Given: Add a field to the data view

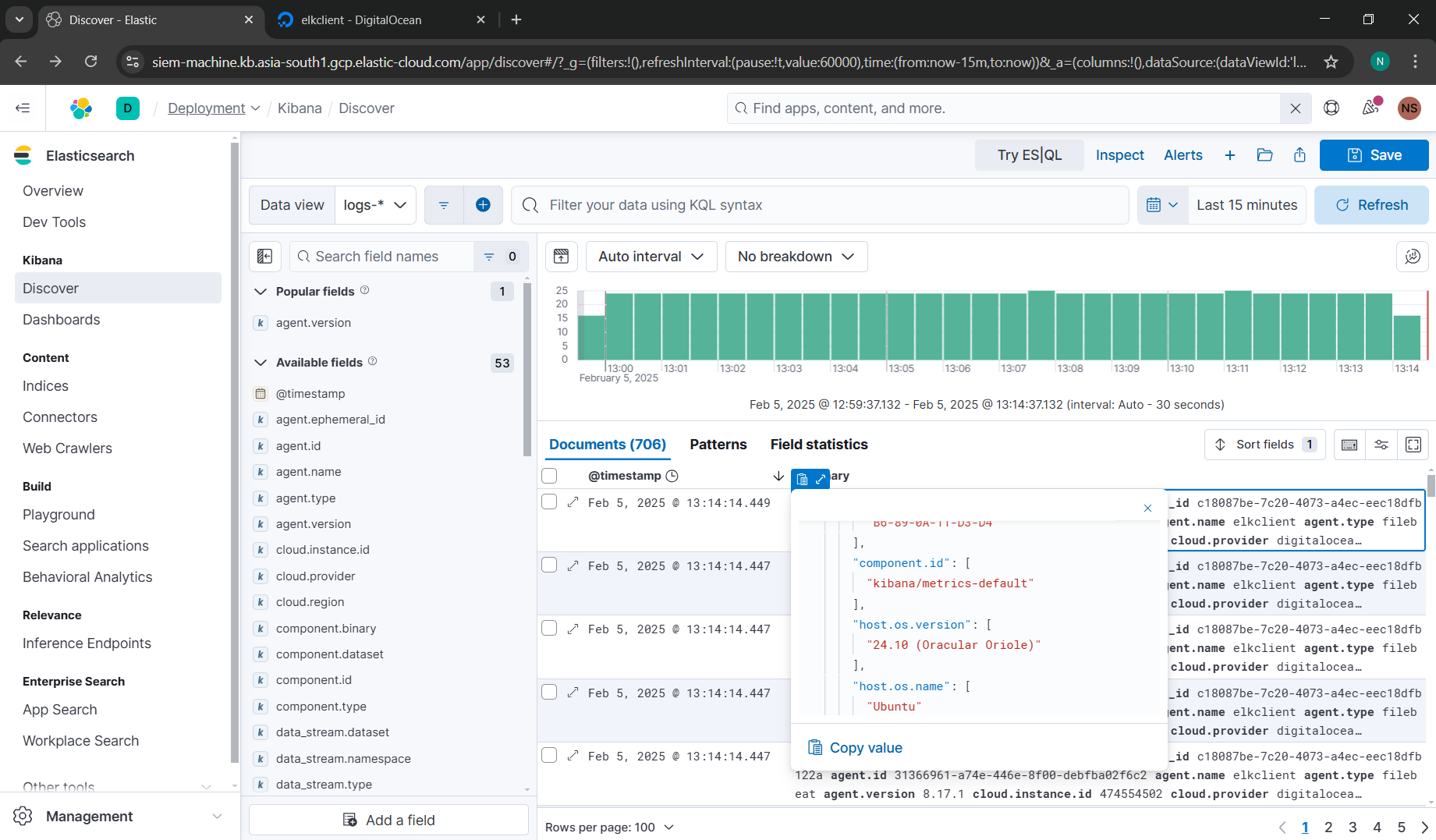Looking at the screenshot, I should click(388, 821).
